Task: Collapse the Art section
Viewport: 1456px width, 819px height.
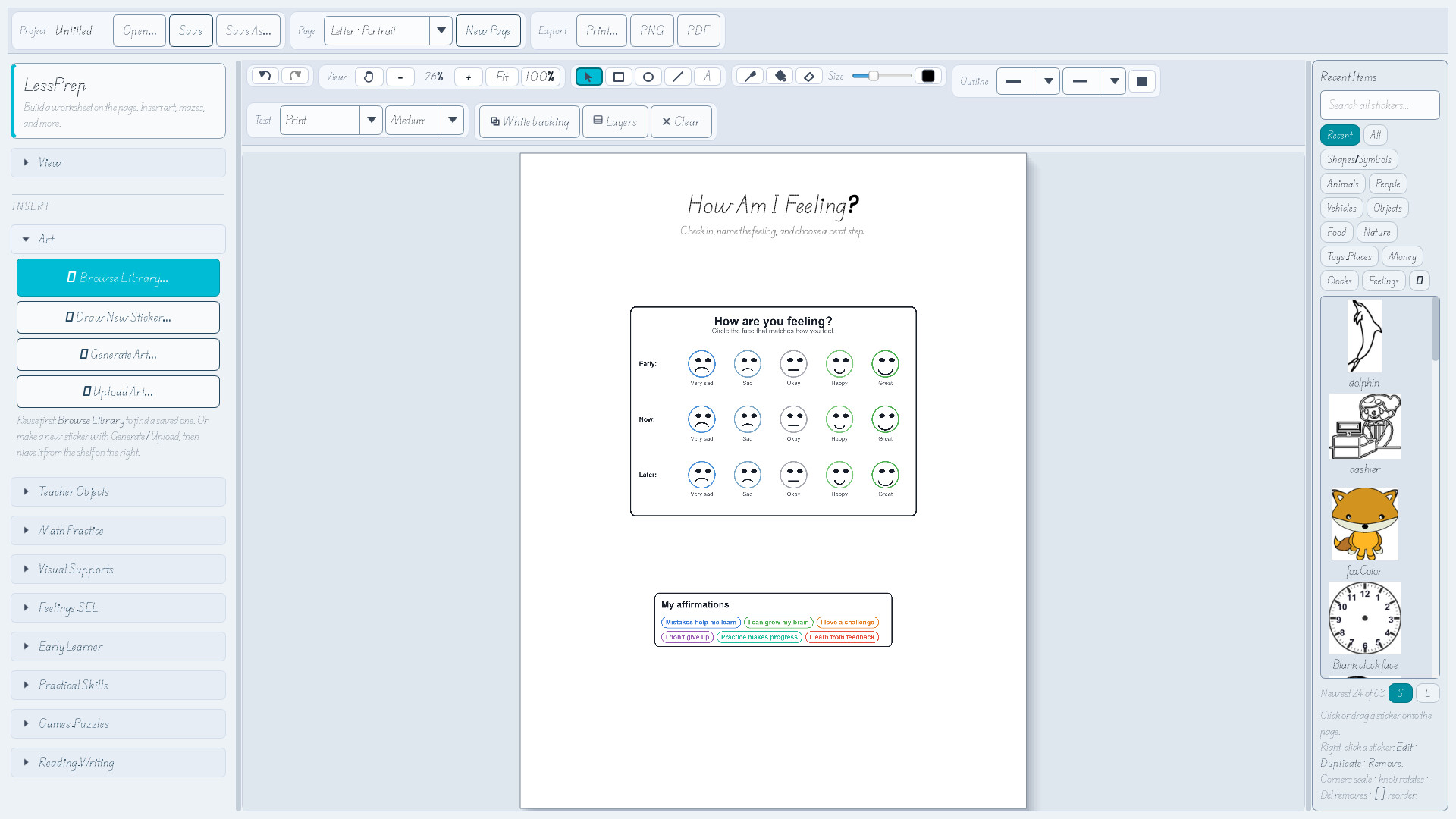Action: tap(118, 240)
